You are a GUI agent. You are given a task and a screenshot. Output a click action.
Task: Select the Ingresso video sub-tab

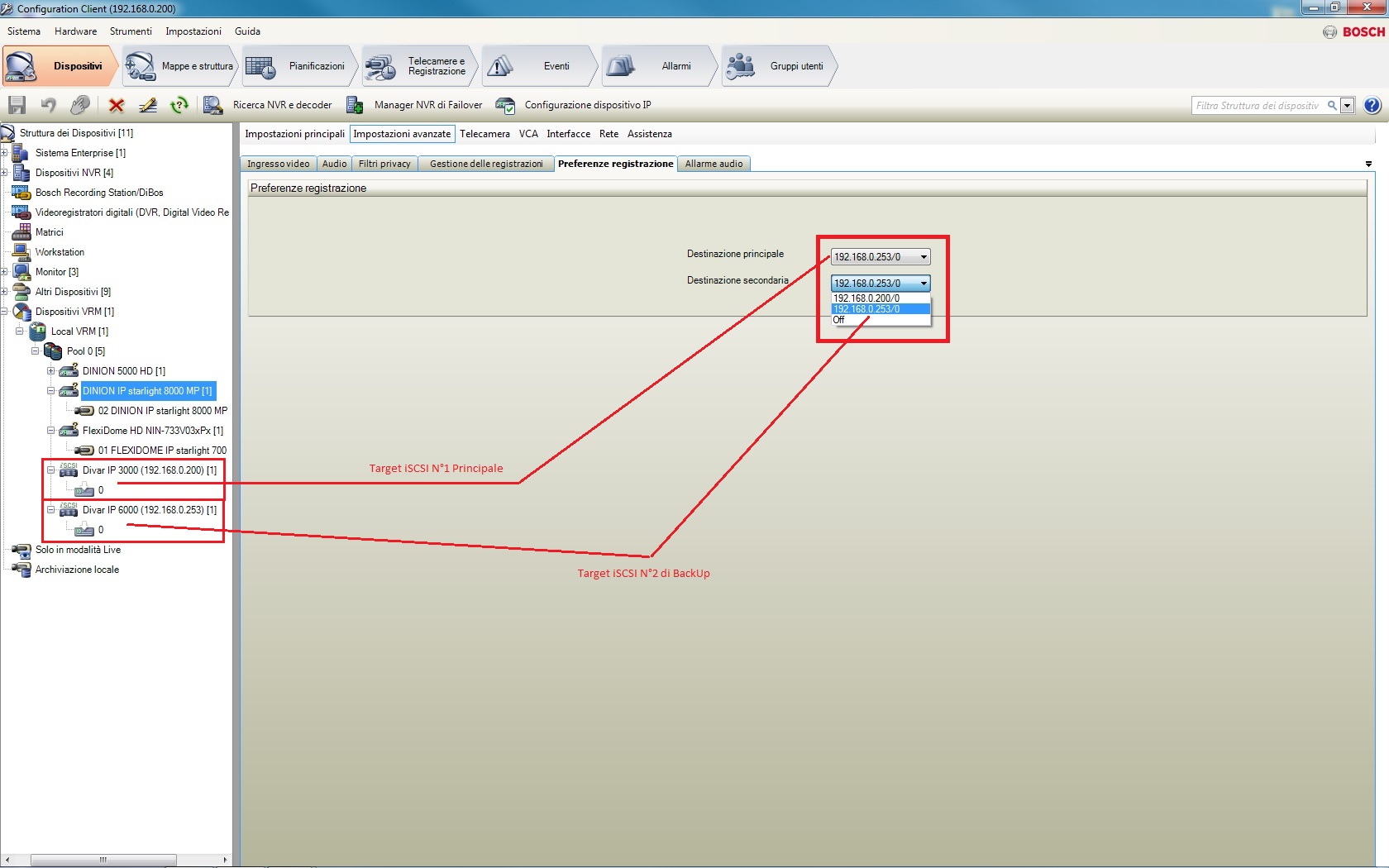pos(279,164)
